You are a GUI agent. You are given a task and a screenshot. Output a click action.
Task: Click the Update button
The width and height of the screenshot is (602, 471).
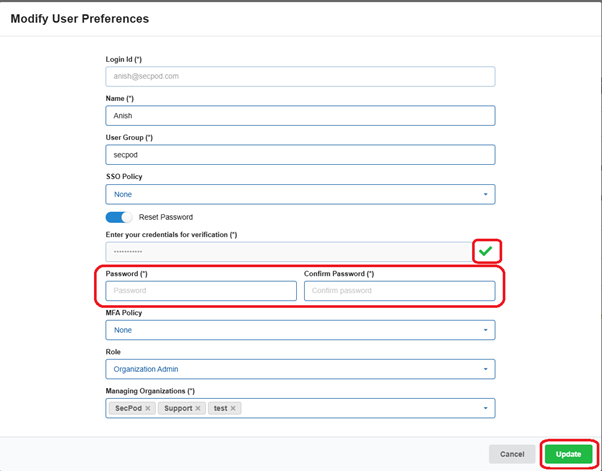coord(568,454)
